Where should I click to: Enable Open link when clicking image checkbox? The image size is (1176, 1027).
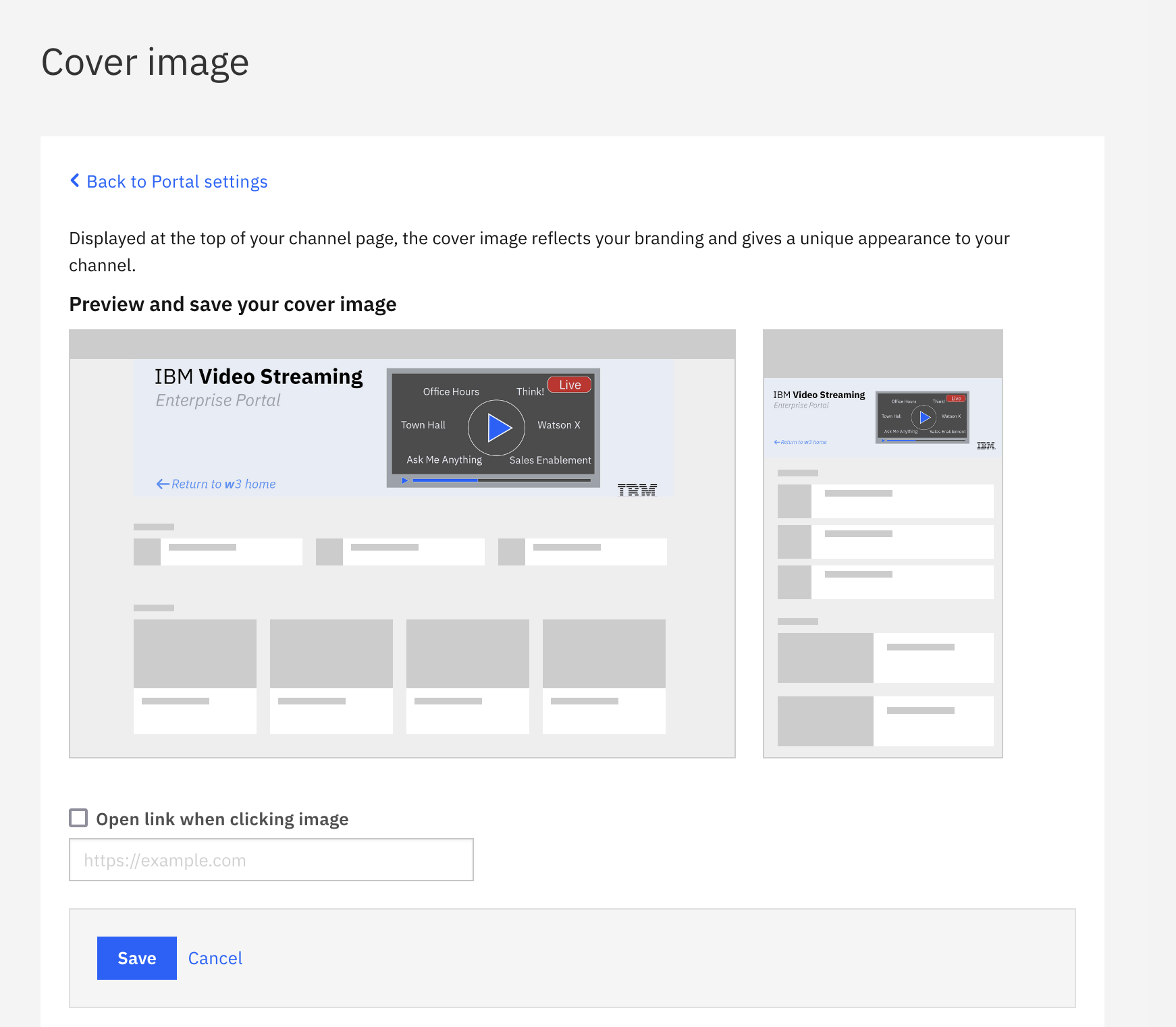coord(78,818)
